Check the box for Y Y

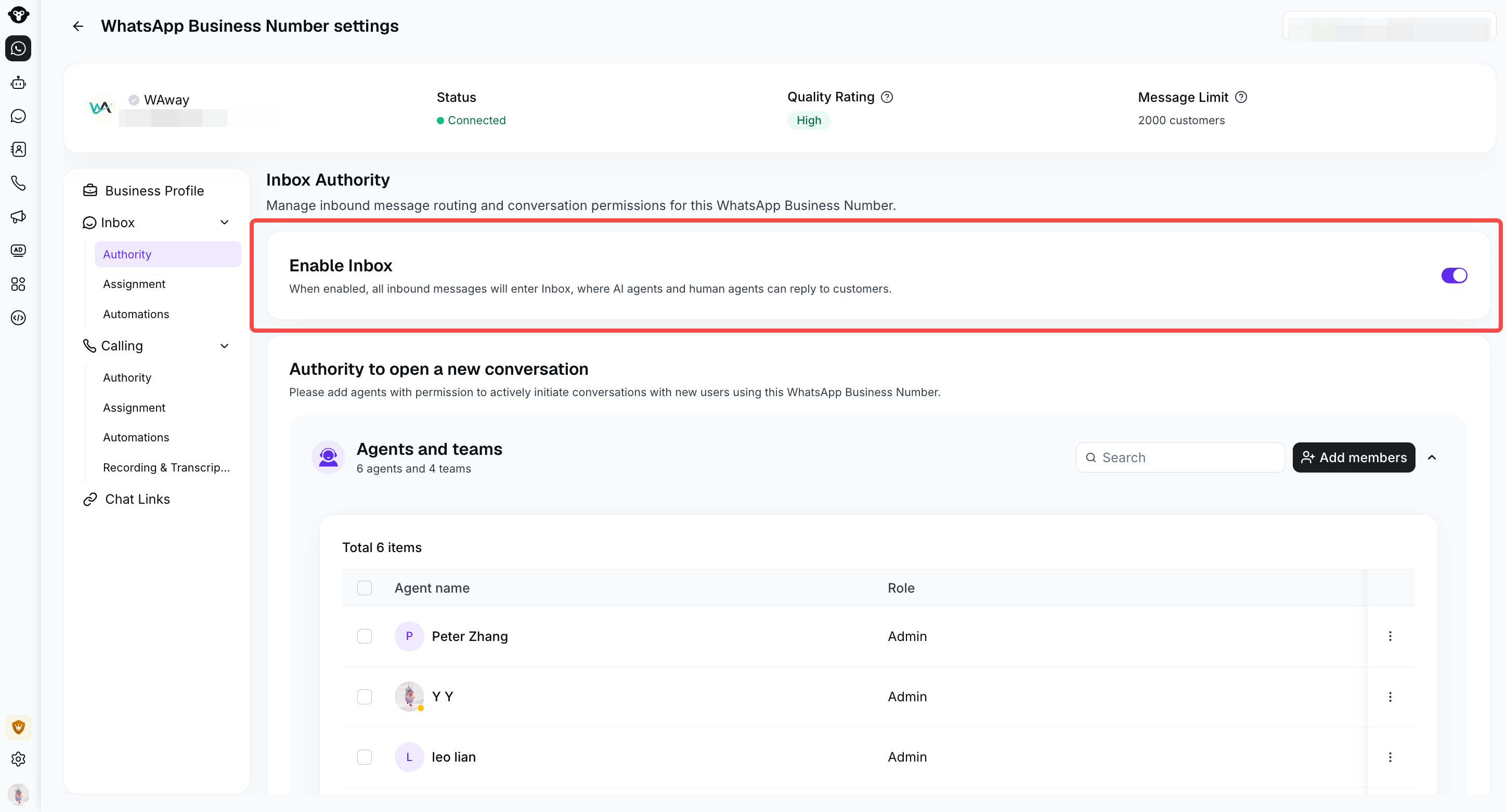coord(364,697)
